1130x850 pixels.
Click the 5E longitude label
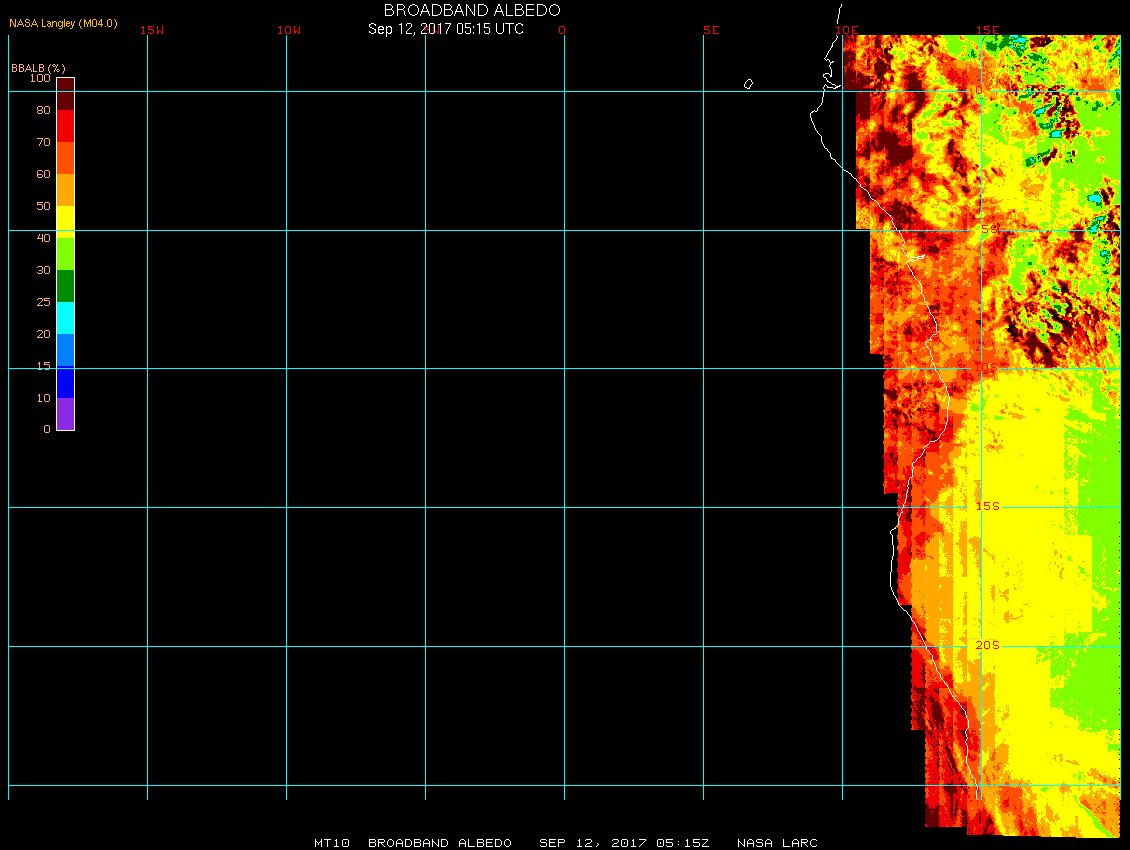click(711, 30)
